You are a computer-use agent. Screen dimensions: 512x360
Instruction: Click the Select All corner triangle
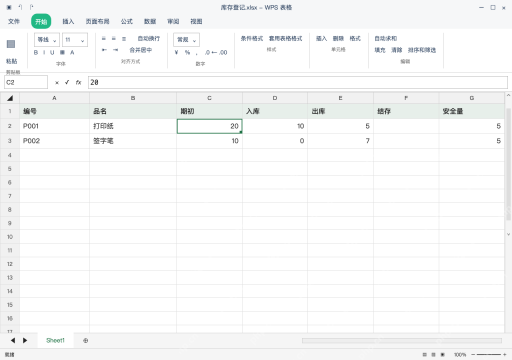point(10,98)
